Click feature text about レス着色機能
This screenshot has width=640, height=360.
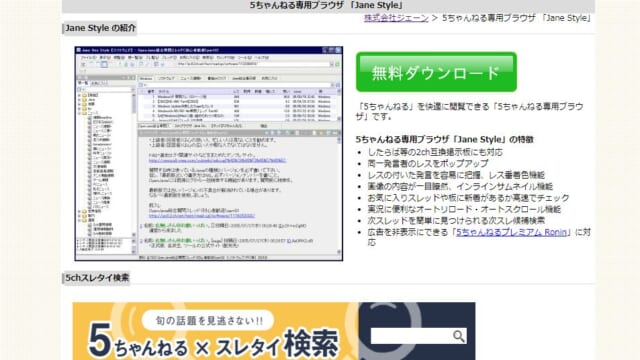[456, 175]
